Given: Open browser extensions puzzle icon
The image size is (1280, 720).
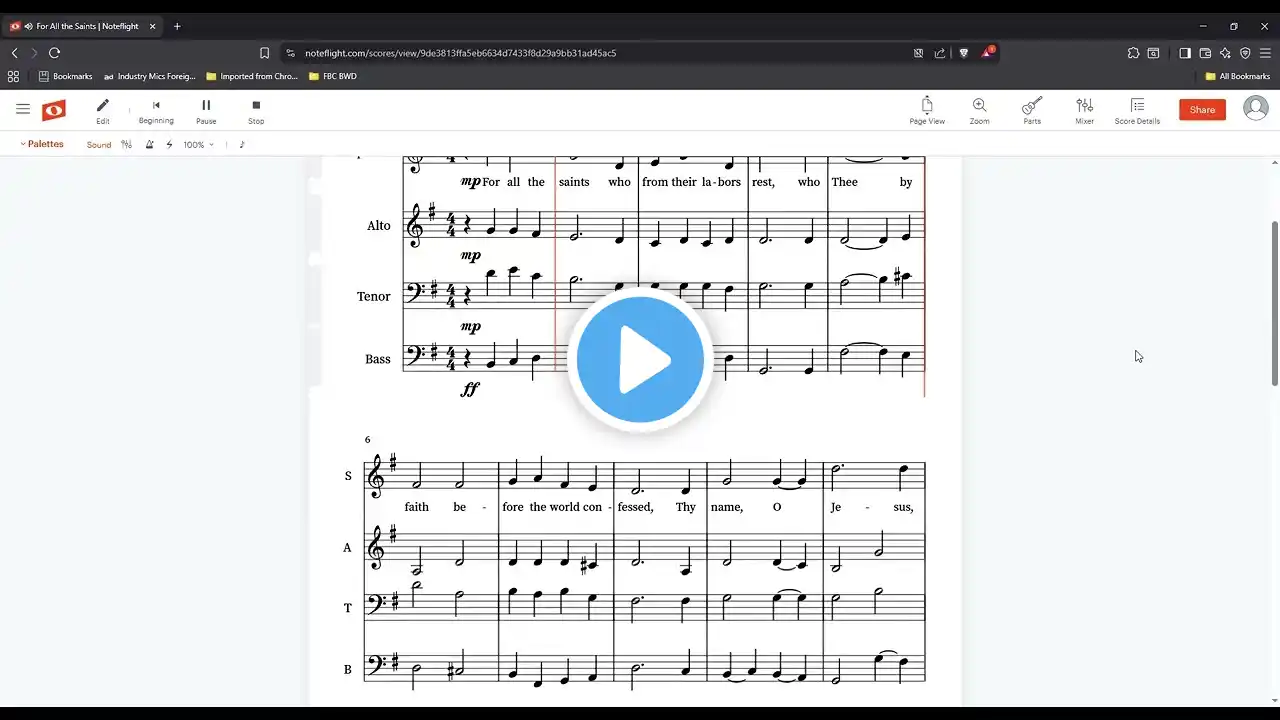Looking at the screenshot, I should click(1133, 53).
